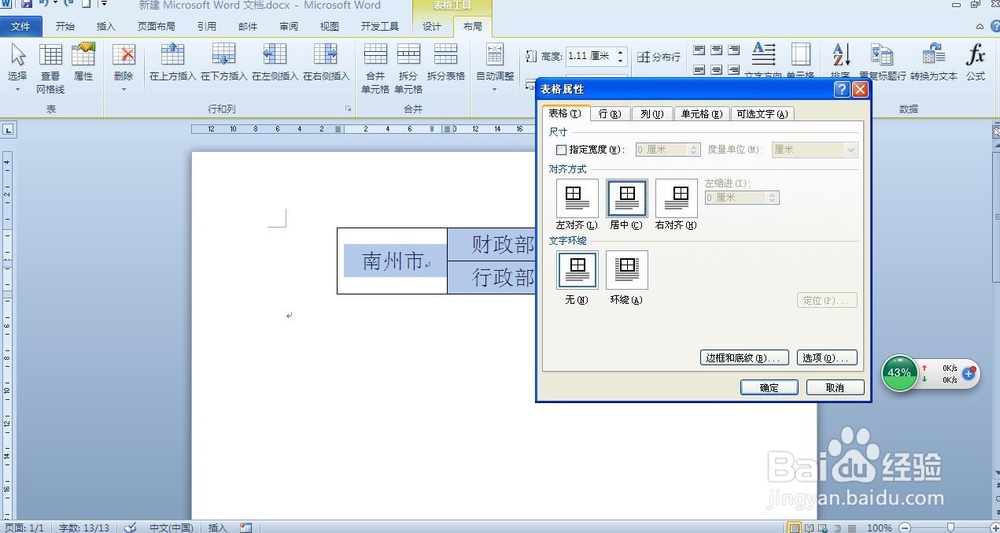This screenshot has width=1000, height=533.
Task: Collapse the ribbon with the chevron
Action: point(980,27)
